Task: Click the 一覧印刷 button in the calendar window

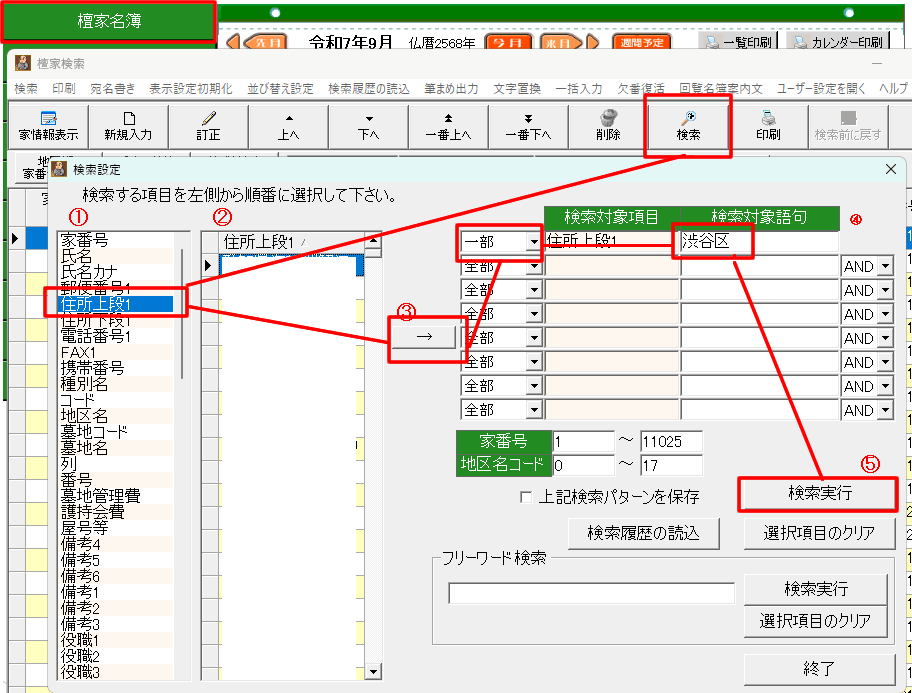Action: [x=738, y=42]
